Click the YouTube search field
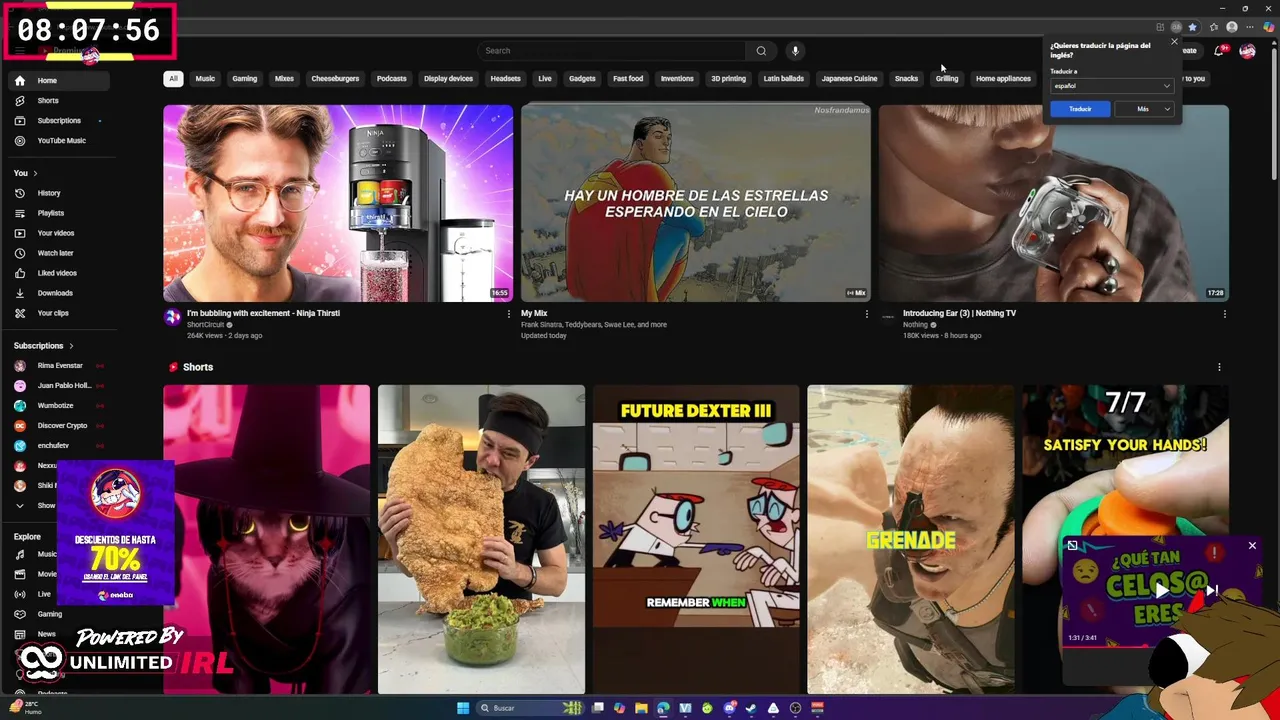The width and height of the screenshot is (1280, 720). (611, 51)
